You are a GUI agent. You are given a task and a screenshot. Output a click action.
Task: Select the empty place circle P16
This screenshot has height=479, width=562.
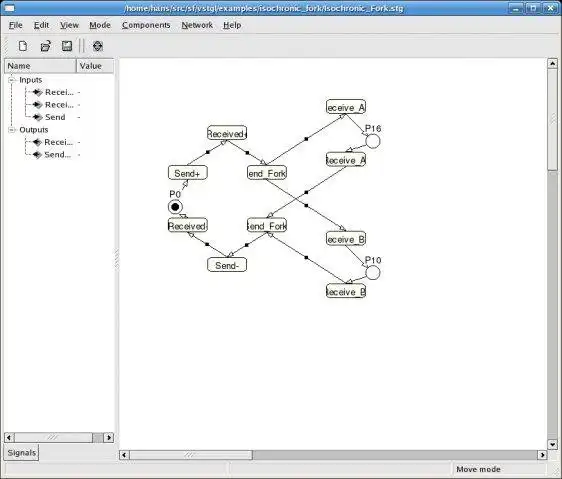(x=372, y=141)
